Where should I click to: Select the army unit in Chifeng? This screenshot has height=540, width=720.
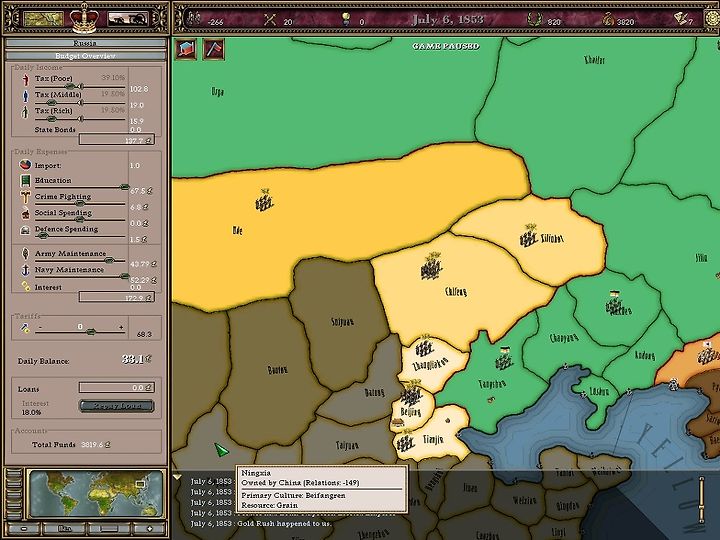coord(431,266)
